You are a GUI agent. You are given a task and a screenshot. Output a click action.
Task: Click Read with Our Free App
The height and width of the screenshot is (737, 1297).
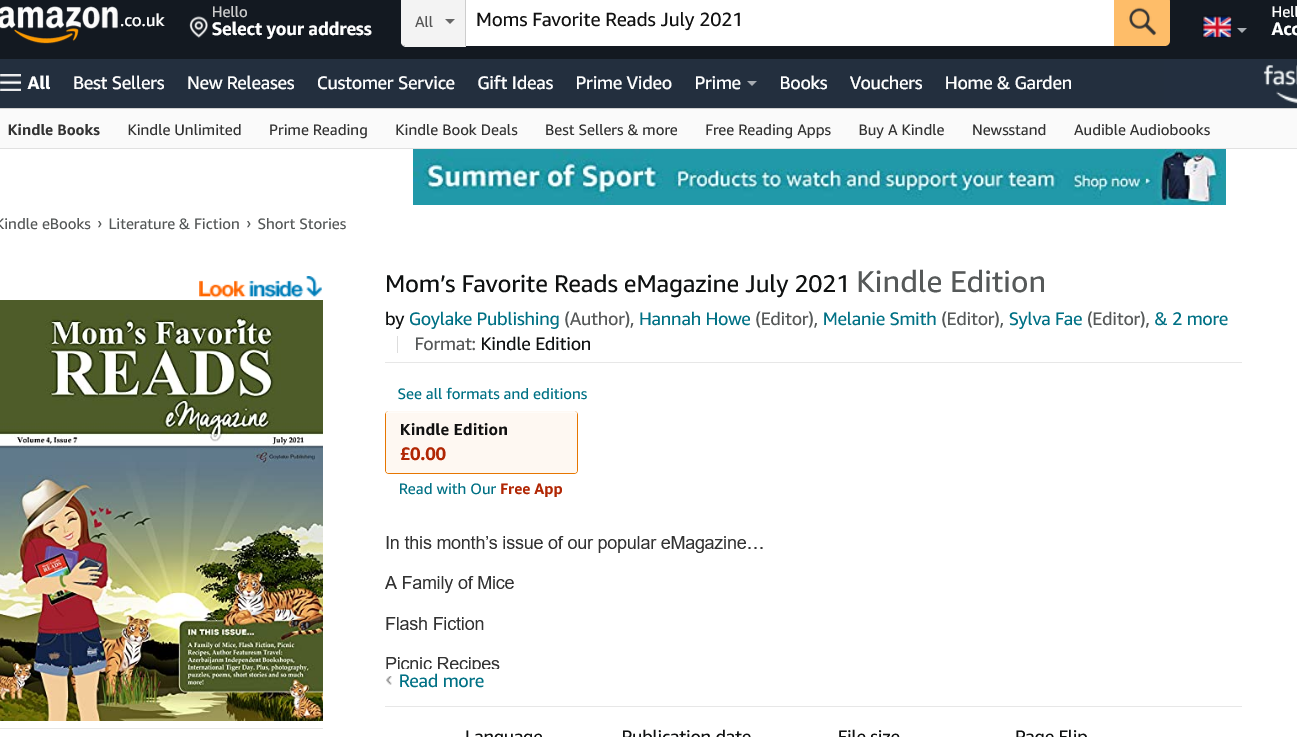point(481,489)
